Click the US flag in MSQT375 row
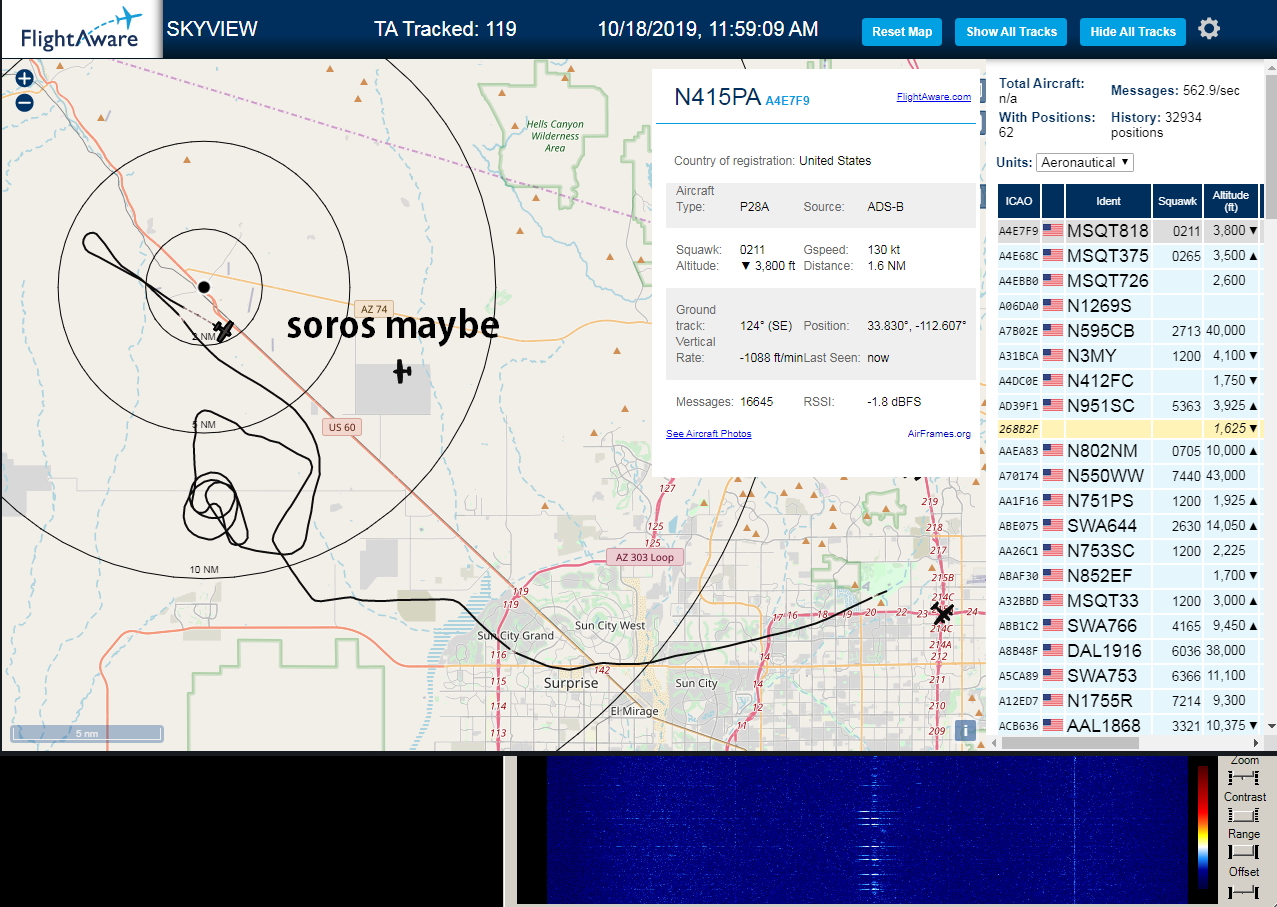The height and width of the screenshot is (907, 1277). (1053, 255)
